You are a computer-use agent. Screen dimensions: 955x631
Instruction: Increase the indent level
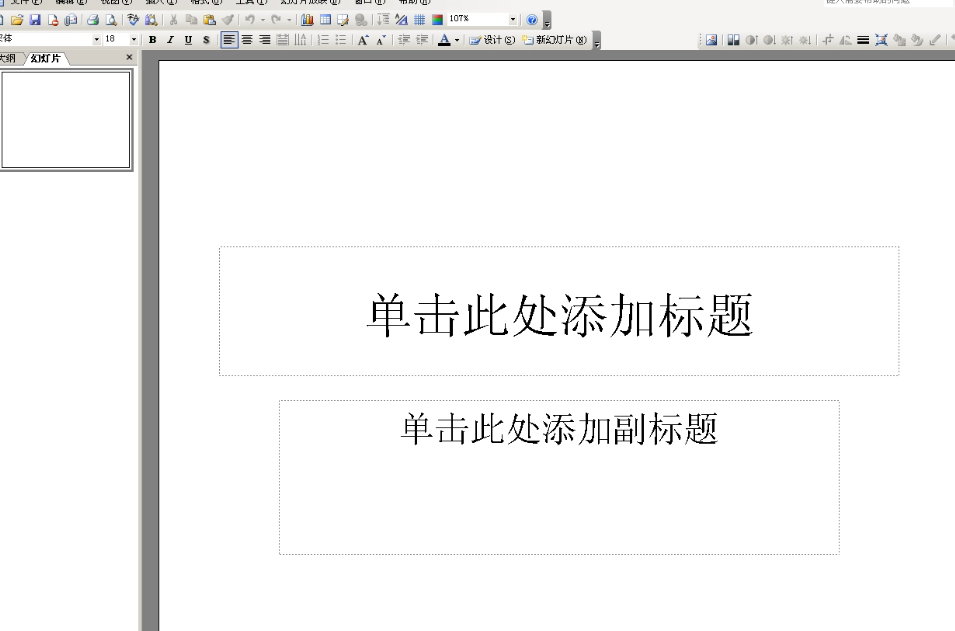click(x=421, y=40)
